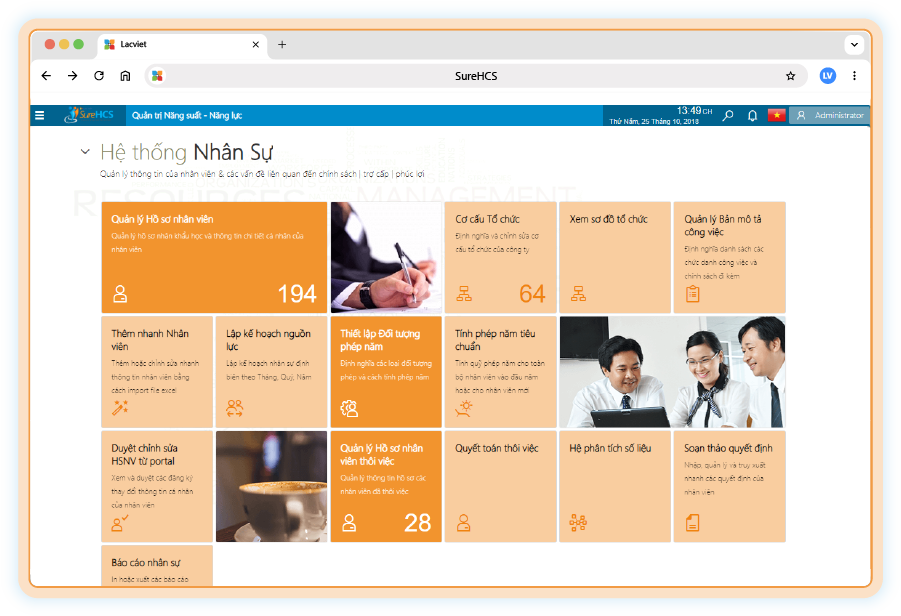
Task: Open the office team photo tile
Action: click(672, 372)
